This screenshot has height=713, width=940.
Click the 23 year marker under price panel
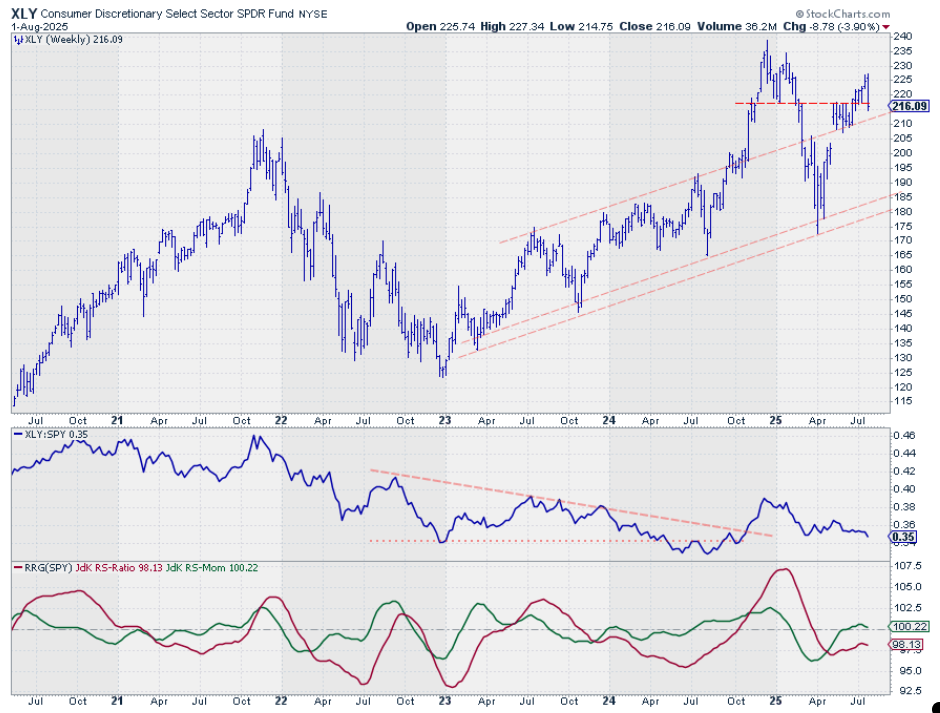pos(442,422)
